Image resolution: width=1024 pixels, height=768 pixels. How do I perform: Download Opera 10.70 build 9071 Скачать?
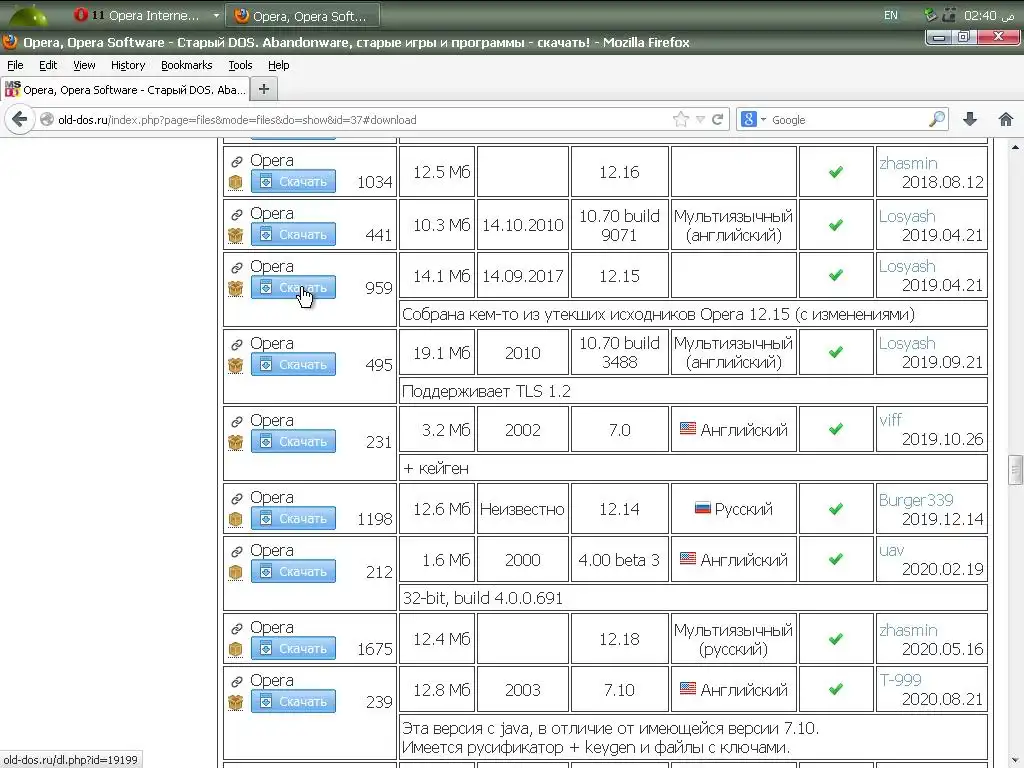point(293,234)
